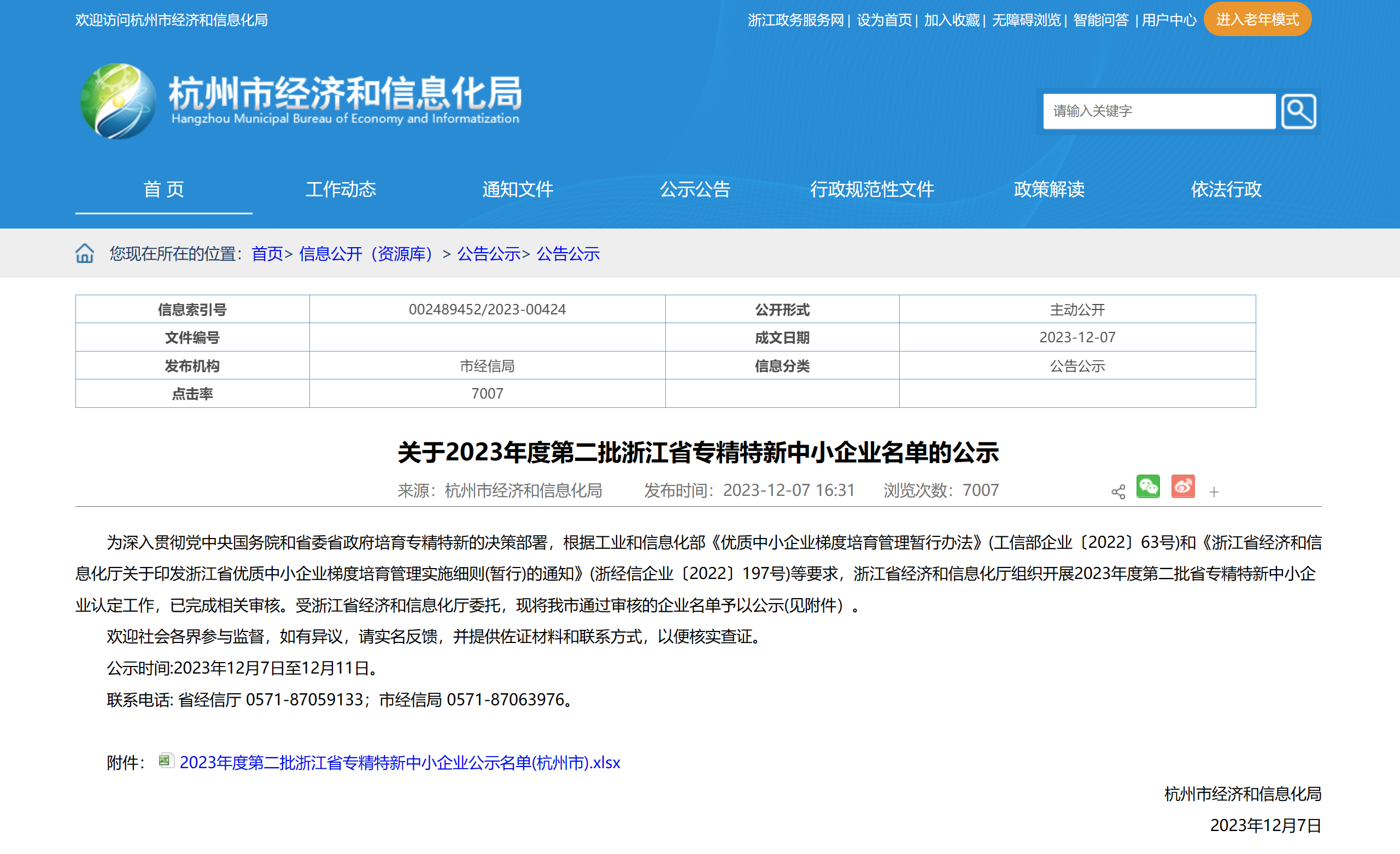1400x854 pixels.
Task: Click the WeChat share icon
Action: click(1148, 487)
